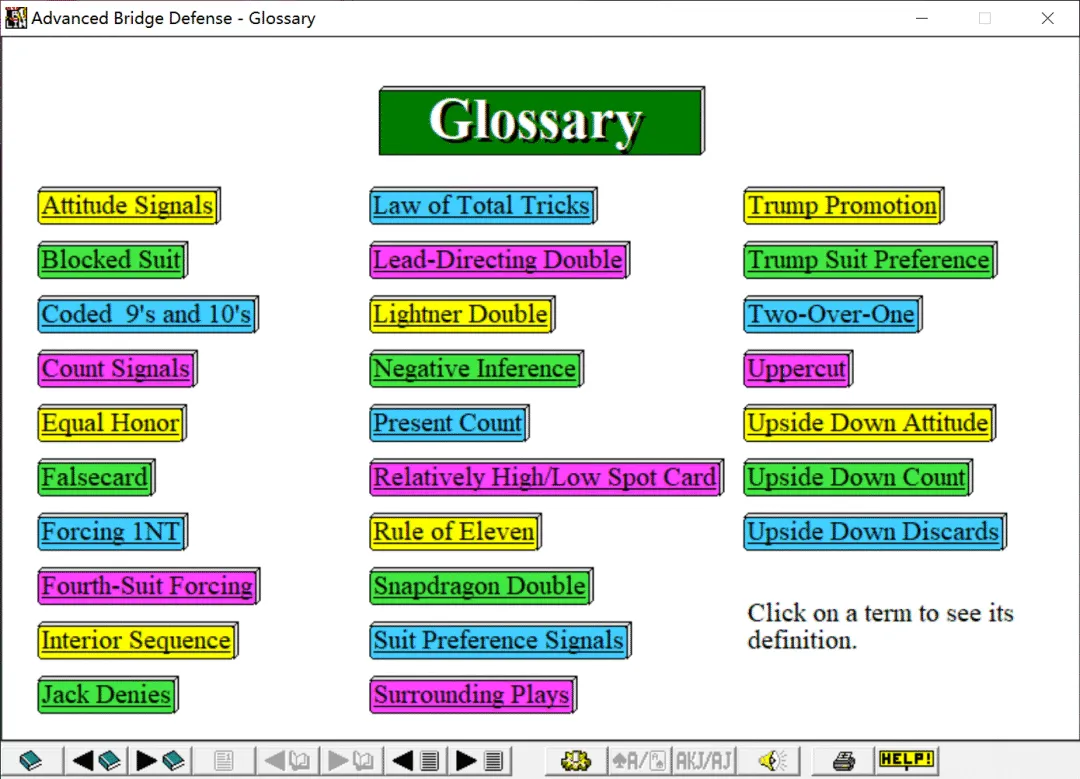
Task: Click the grayed-out next chapter open-book icon
Action: (351, 760)
